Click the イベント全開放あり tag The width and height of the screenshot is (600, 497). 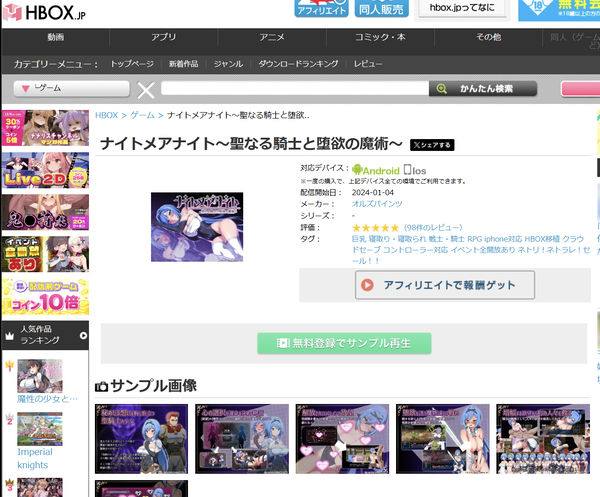(x=483, y=250)
